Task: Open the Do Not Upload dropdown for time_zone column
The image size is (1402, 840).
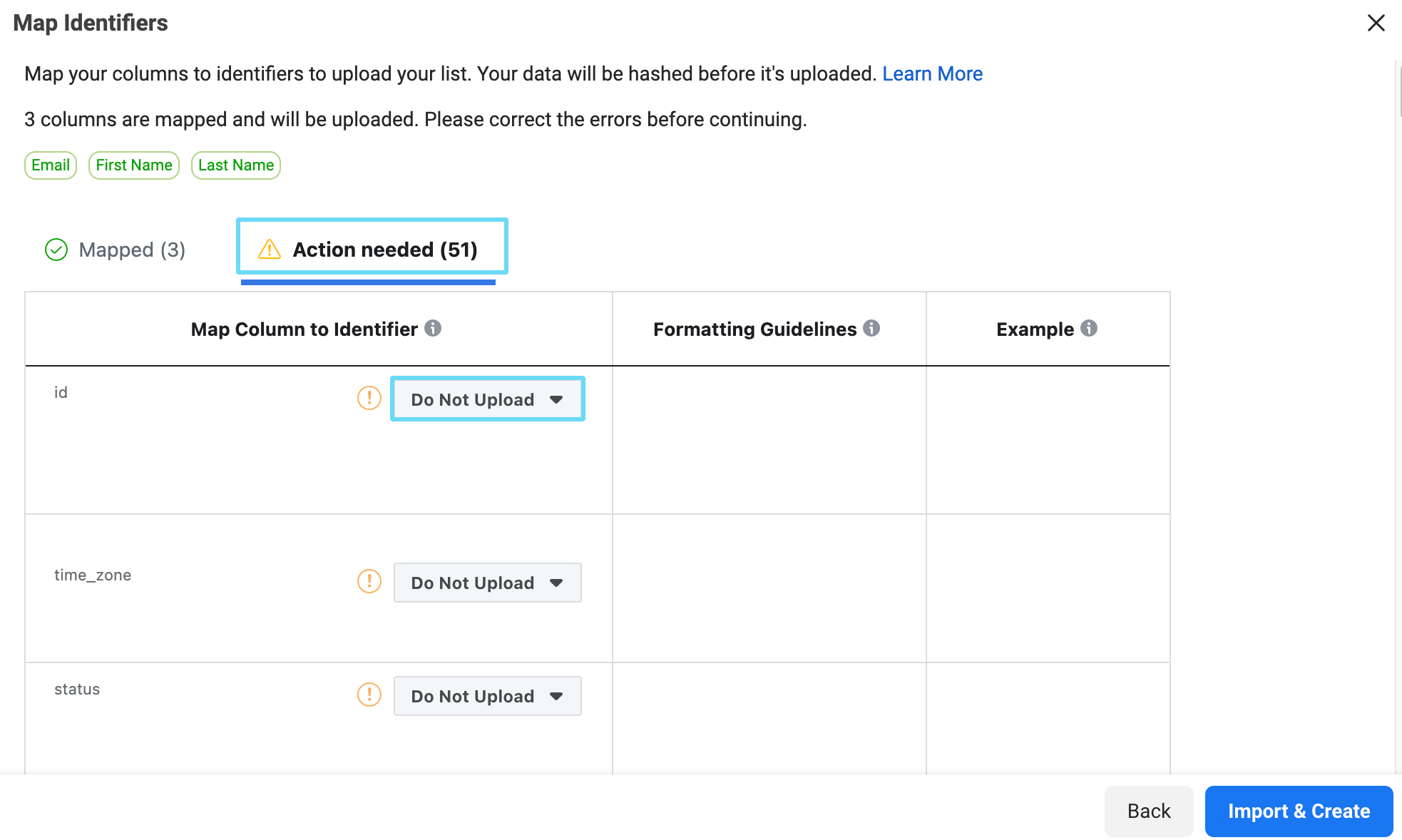Action: pyautogui.click(x=487, y=582)
